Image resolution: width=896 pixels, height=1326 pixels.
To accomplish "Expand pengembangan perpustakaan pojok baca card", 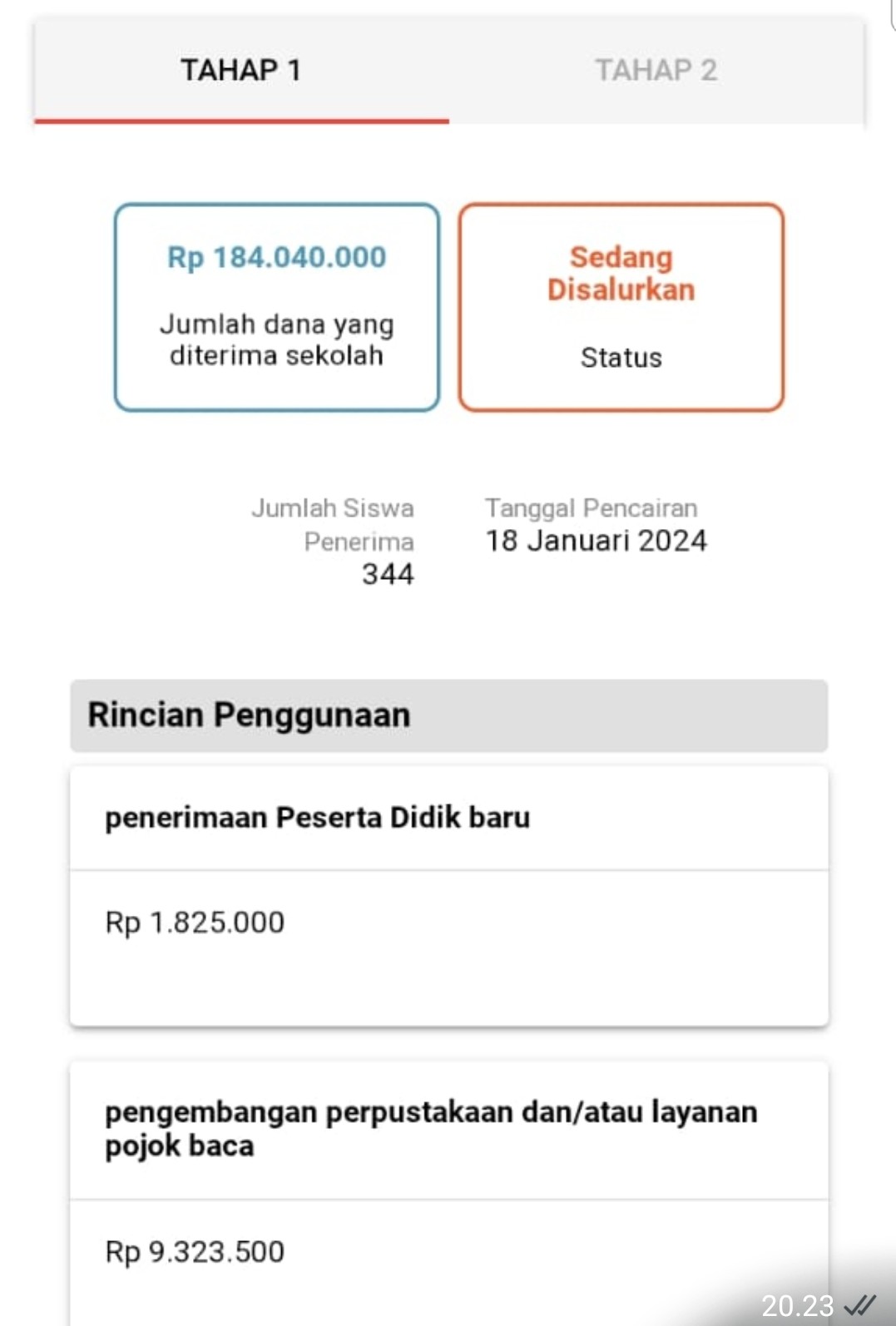I will point(449,1129).
